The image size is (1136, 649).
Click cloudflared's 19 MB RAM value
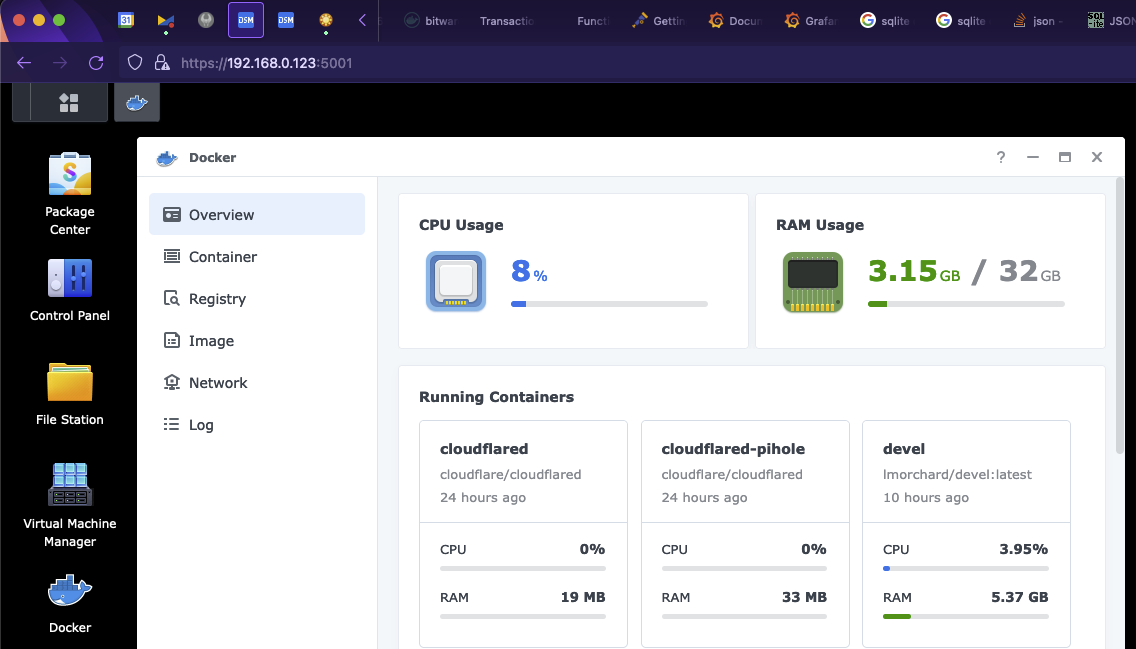pyautogui.click(x=582, y=598)
